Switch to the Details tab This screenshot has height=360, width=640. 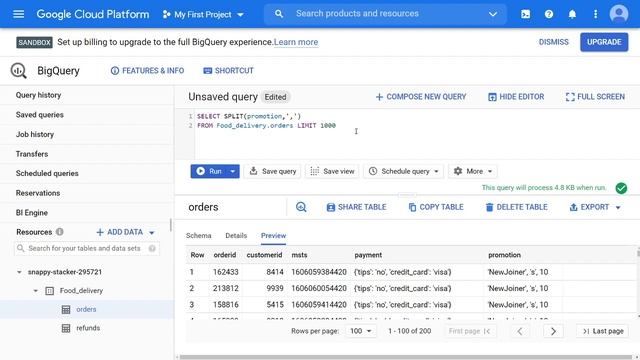click(x=236, y=236)
